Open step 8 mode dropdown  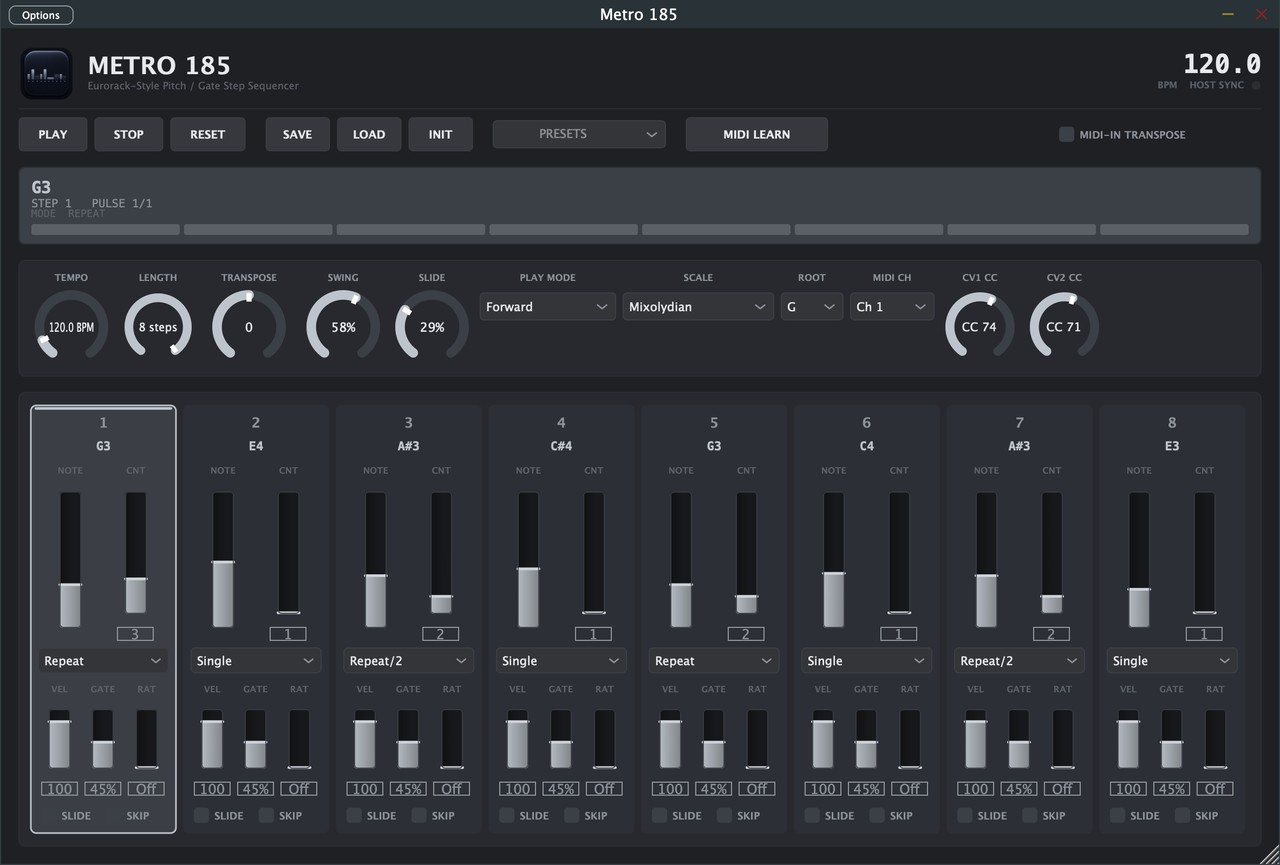click(1172, 661)
